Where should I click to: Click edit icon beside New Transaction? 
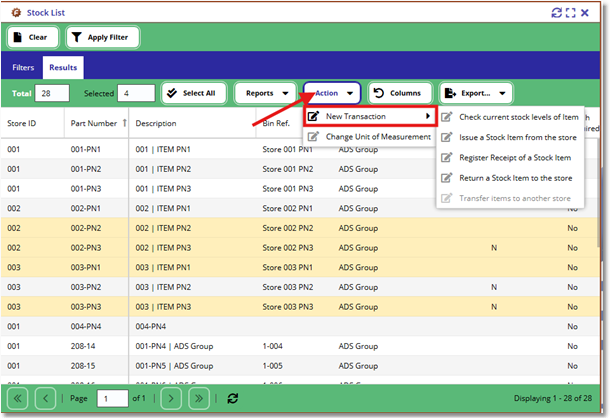pyautogui.click(x=314, y=116)
